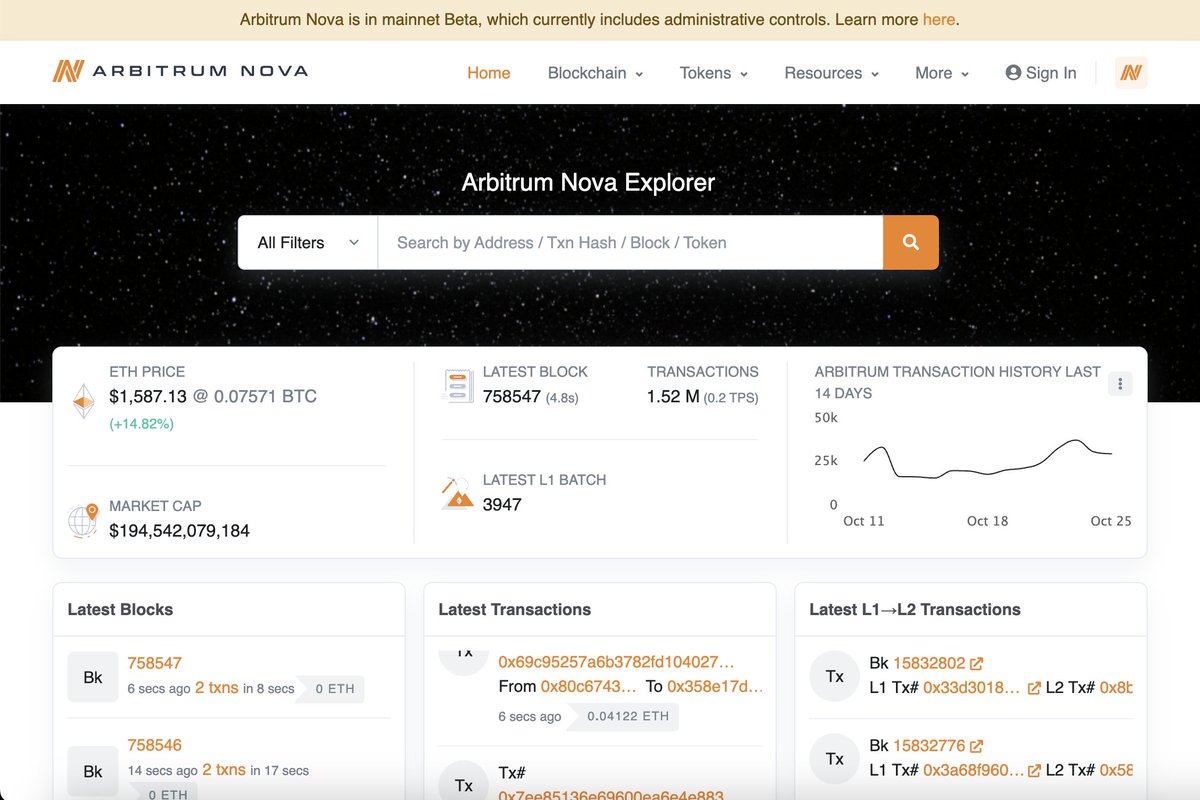Click the 1.52 M transactions value
1200x800 pixels.
(x=673, y=397)
